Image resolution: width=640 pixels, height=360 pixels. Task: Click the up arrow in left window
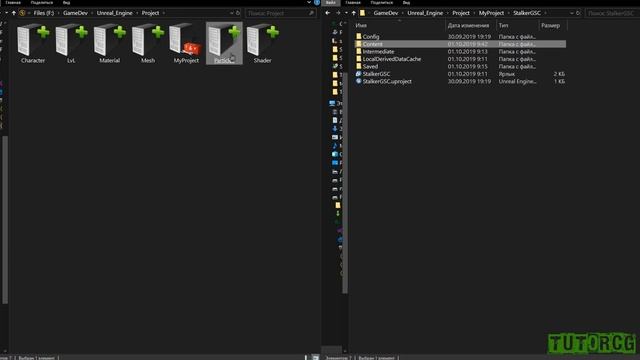click(x=13, y=13)
